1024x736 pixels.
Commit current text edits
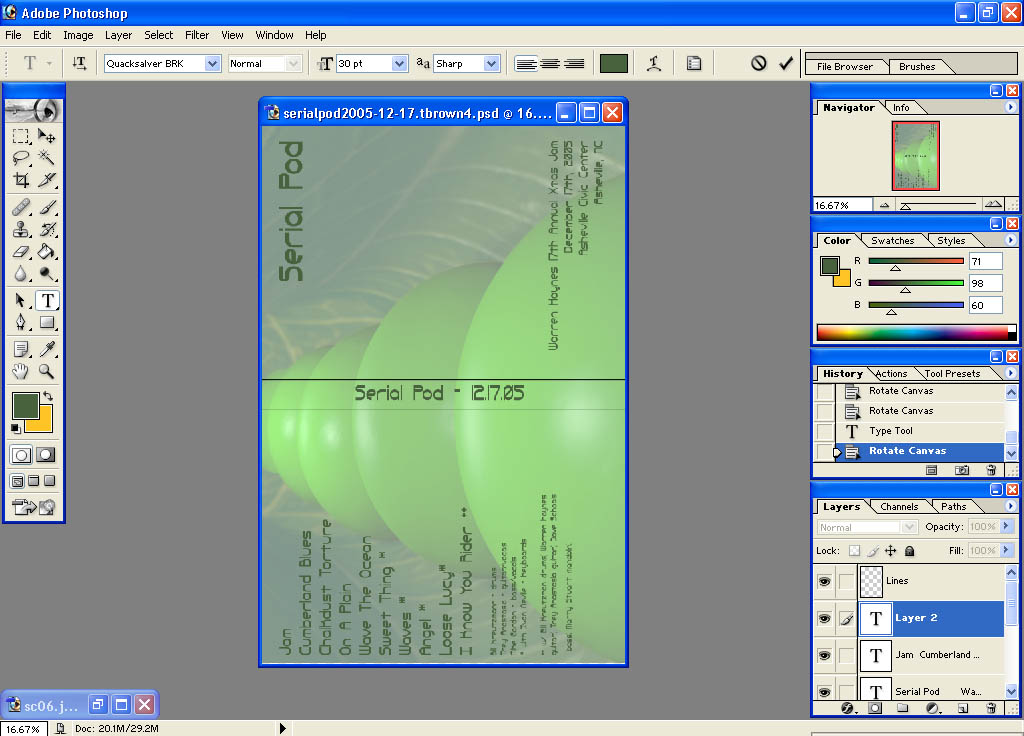pyautogui.click(x=786, y=63)
